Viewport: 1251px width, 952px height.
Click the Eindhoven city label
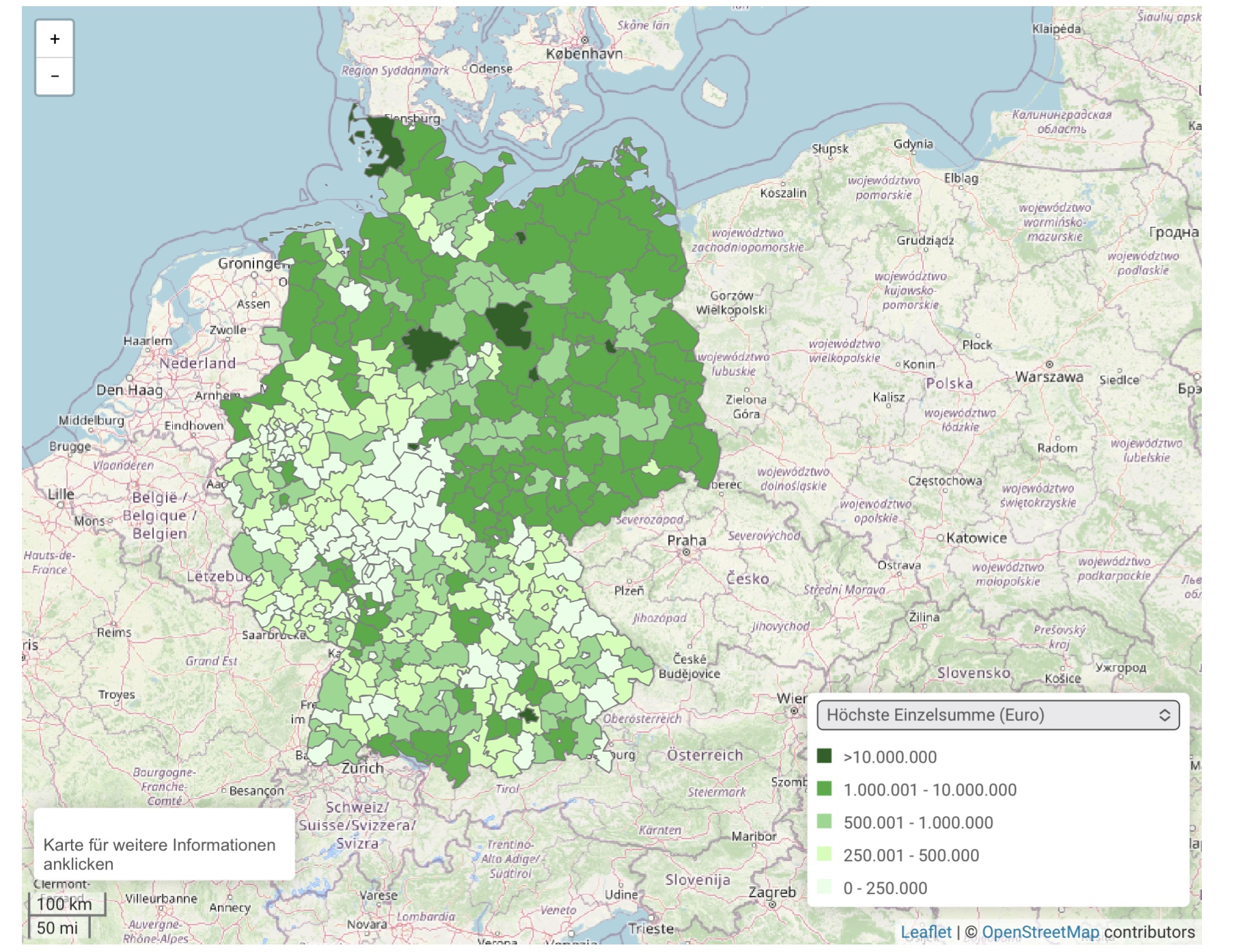(x=194, y=426)
